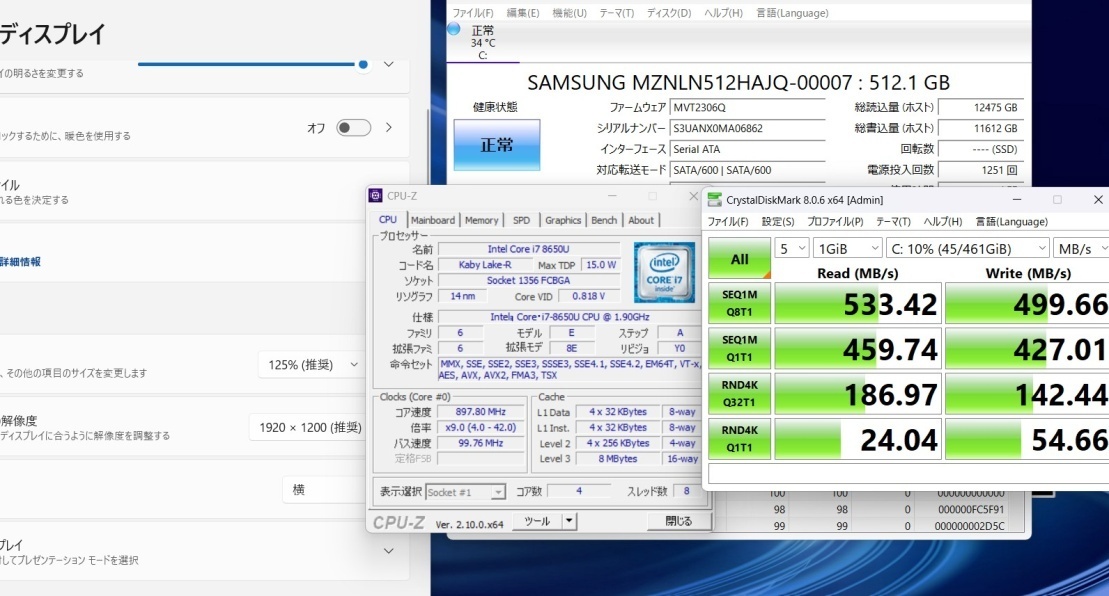
Task: Click the 499.66 write result cell
Action: pos(1028,304)
